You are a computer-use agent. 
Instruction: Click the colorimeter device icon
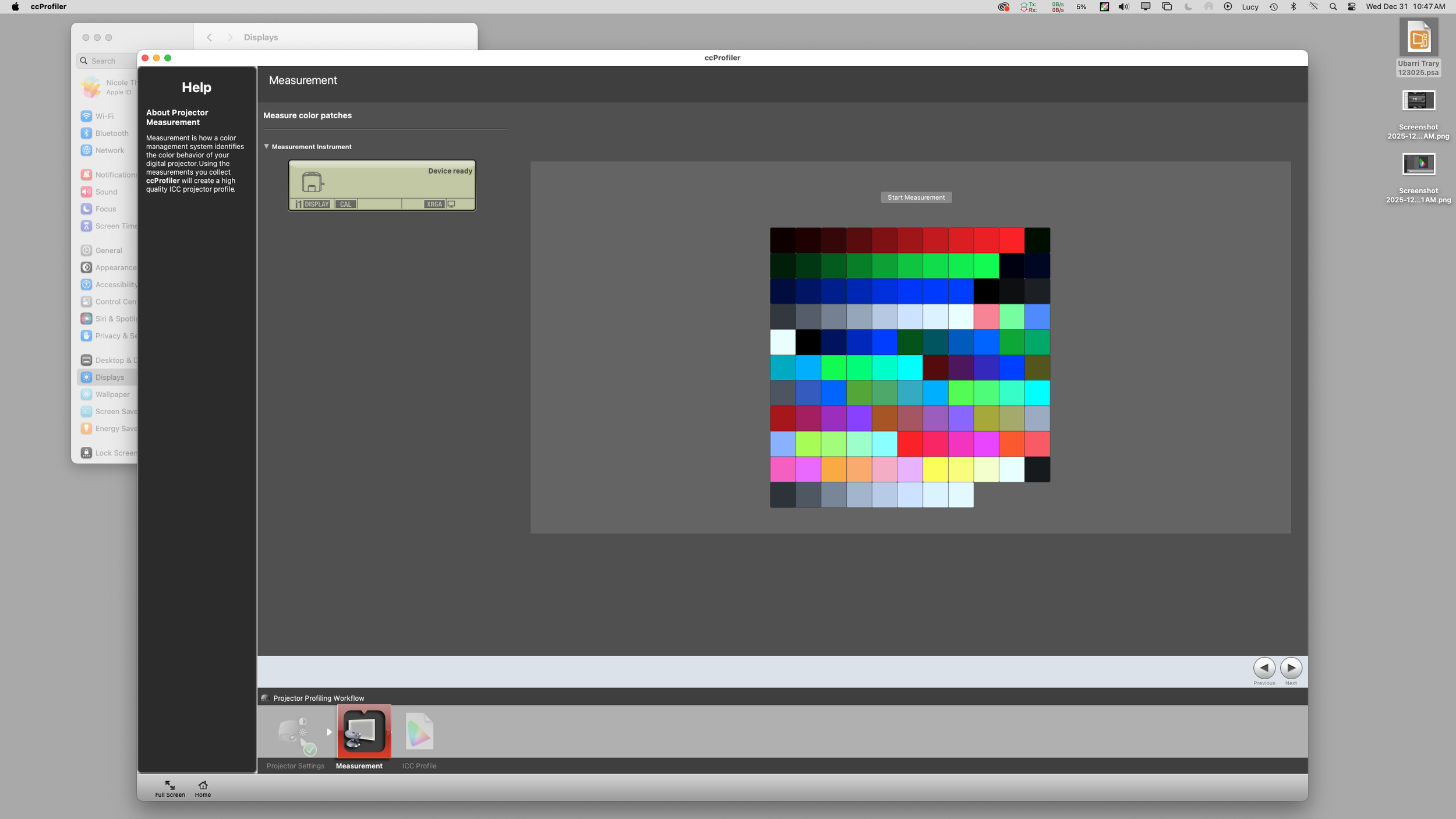312,182
